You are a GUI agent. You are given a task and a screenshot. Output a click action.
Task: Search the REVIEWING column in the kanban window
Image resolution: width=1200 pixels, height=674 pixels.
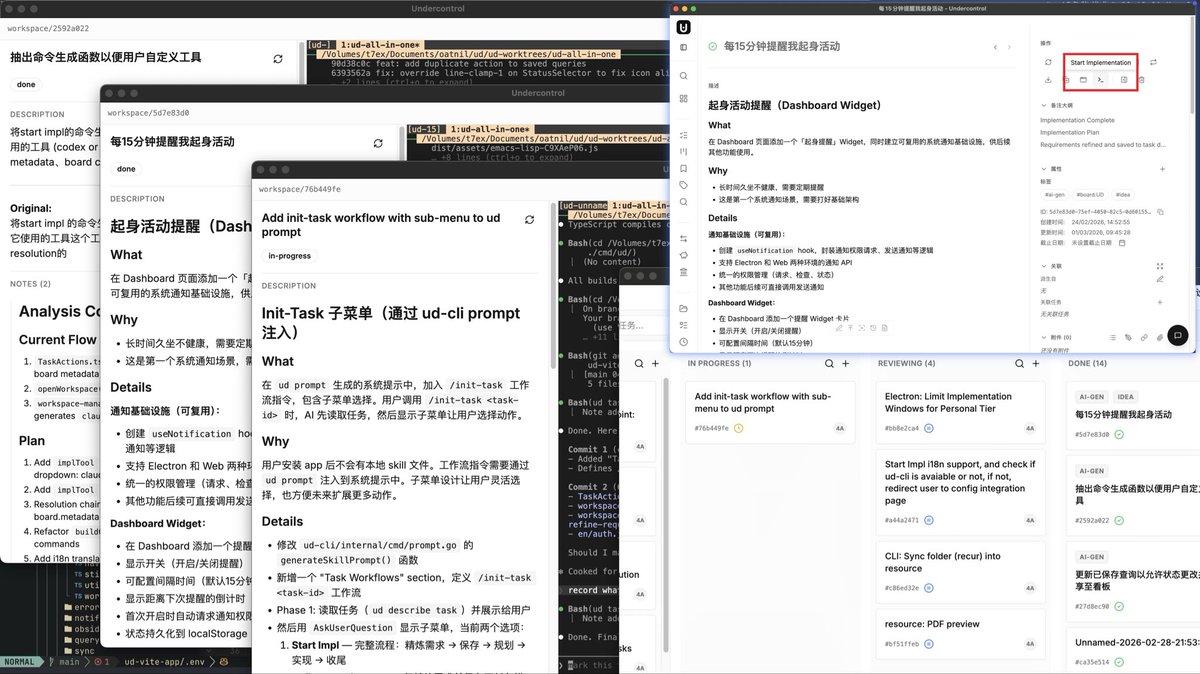coord(1020,363)
